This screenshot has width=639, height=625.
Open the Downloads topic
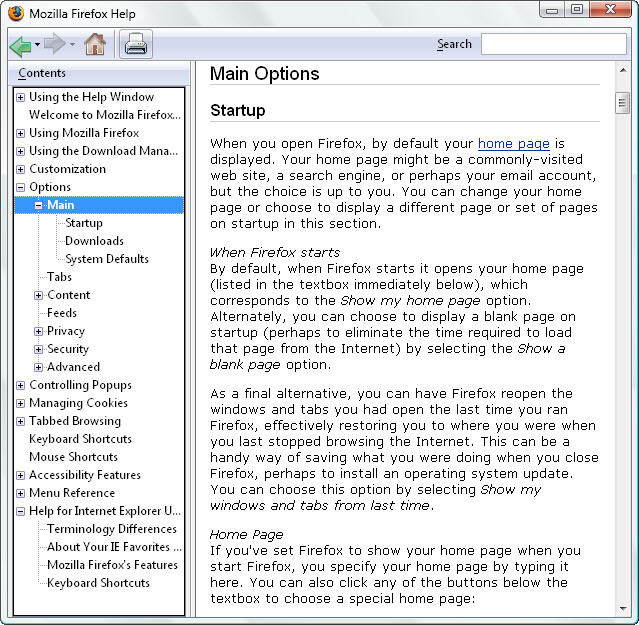(94, 241)
